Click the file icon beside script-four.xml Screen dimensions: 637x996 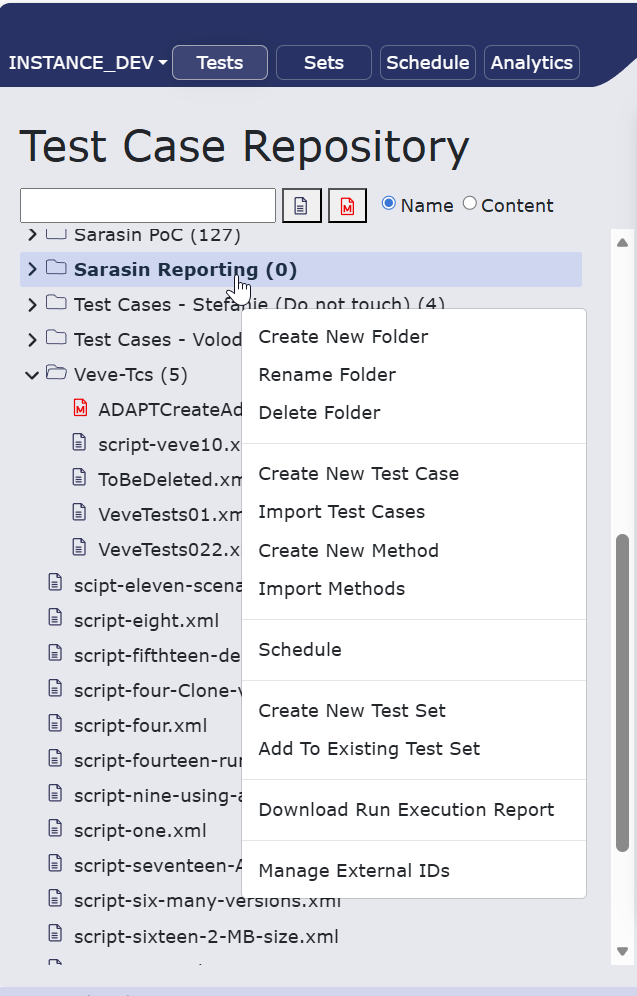click(56, 723)
